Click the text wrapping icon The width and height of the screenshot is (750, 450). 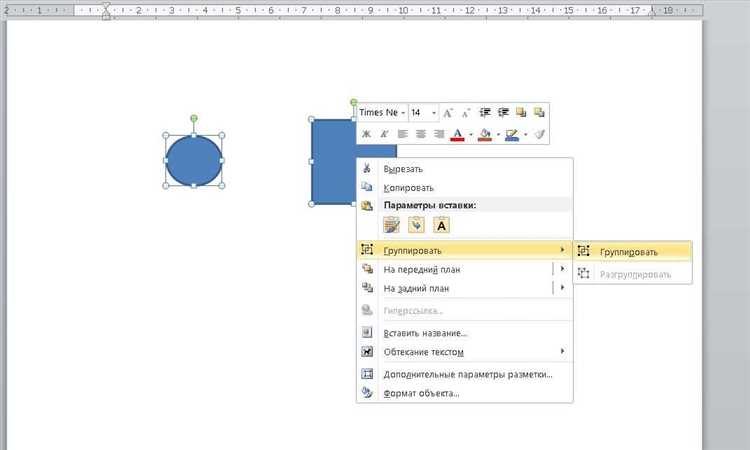[367, 351]
